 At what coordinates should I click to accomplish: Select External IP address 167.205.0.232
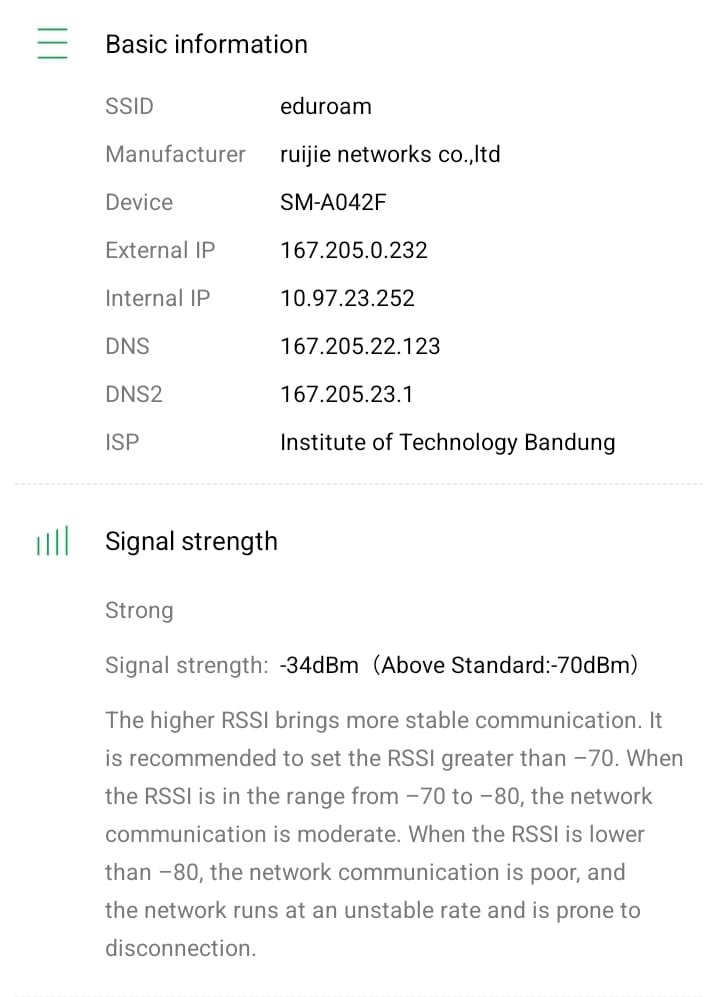[x=353, y=250]
